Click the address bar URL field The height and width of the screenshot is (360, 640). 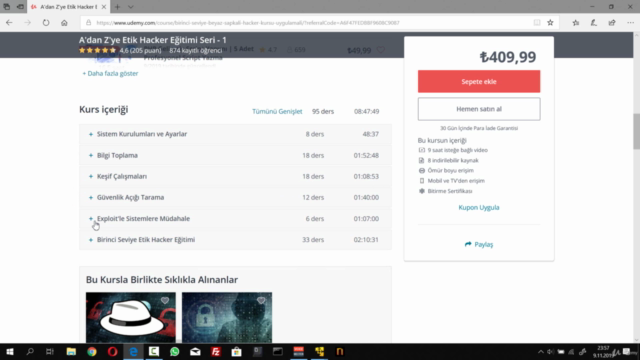[306, 23]
